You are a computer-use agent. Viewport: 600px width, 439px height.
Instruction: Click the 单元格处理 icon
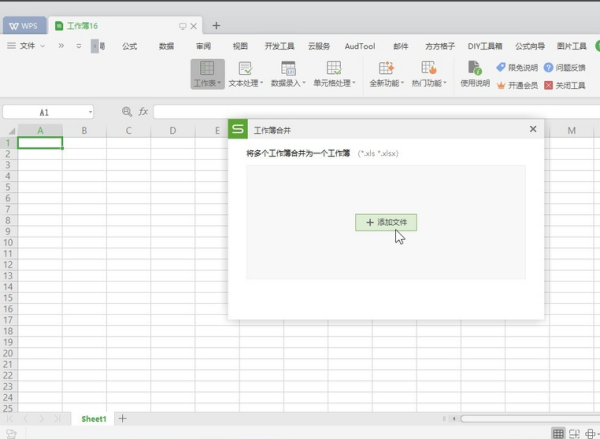(332, 68)
